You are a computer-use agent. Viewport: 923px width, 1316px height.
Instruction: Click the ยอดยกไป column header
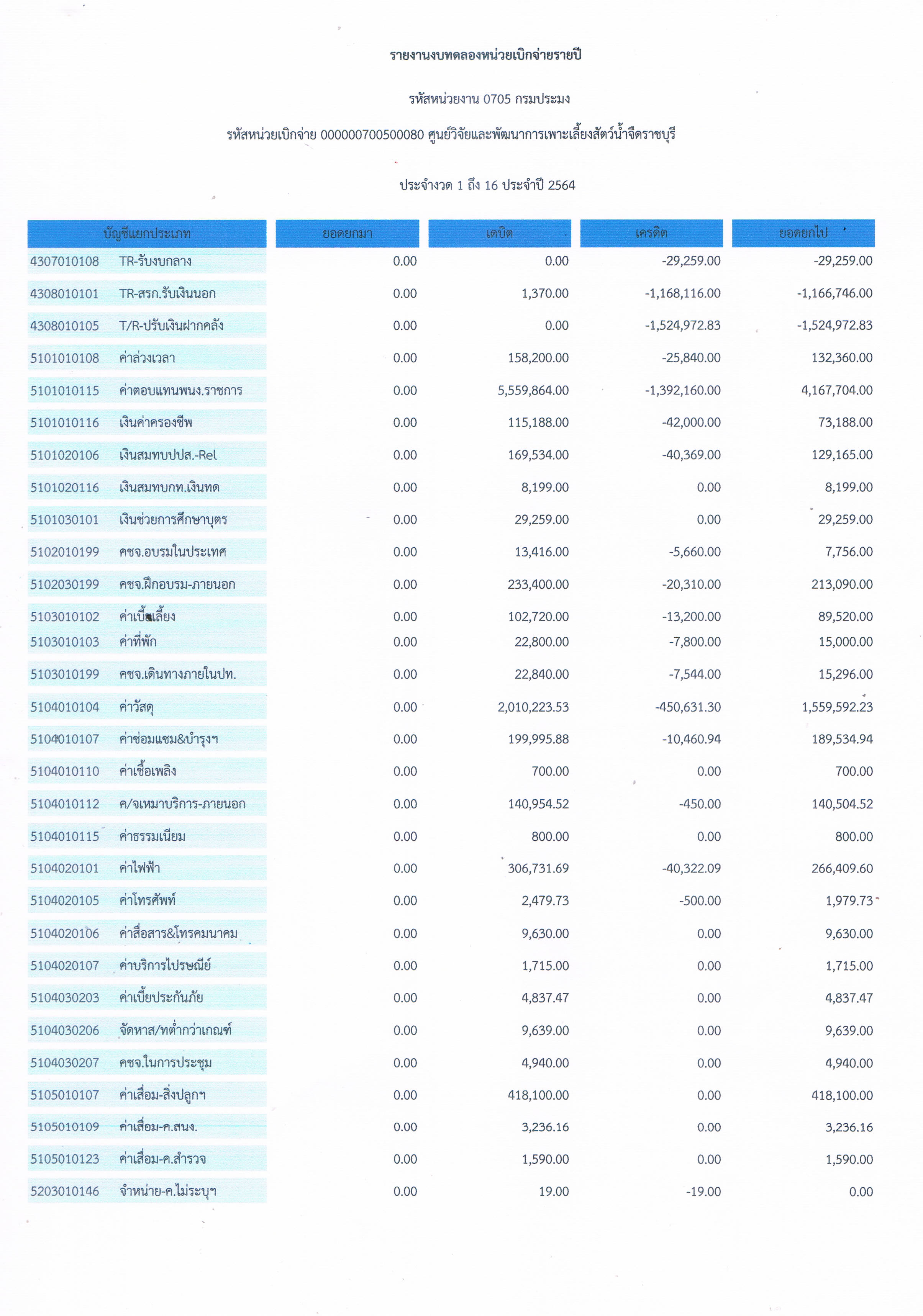coord(803,233)
